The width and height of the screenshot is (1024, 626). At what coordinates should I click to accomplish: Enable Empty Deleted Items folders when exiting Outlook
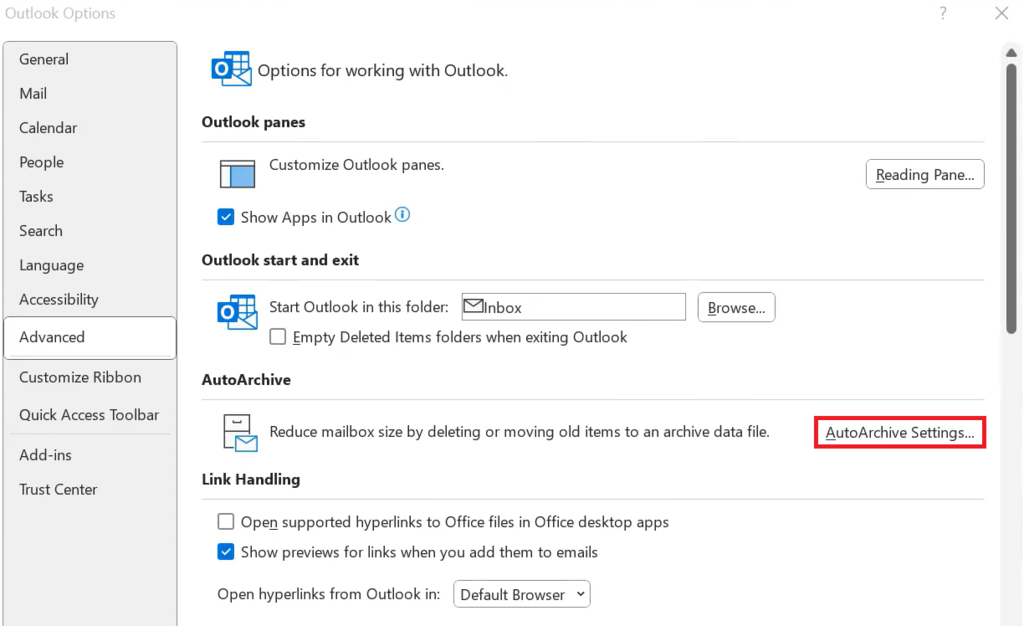pyautogui.click(x=277, y=337)
